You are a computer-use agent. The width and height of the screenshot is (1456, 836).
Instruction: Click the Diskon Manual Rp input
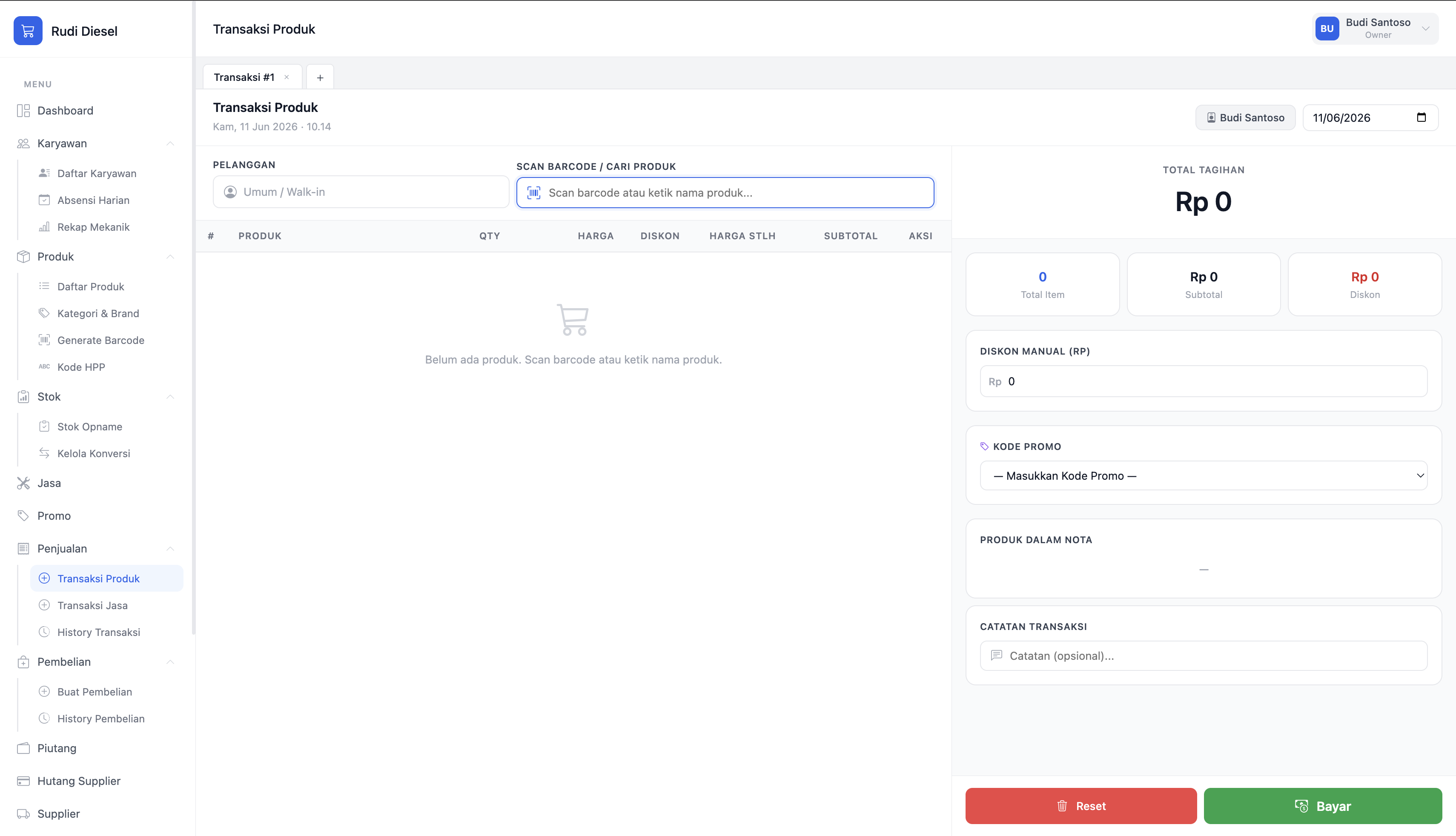1204,381
